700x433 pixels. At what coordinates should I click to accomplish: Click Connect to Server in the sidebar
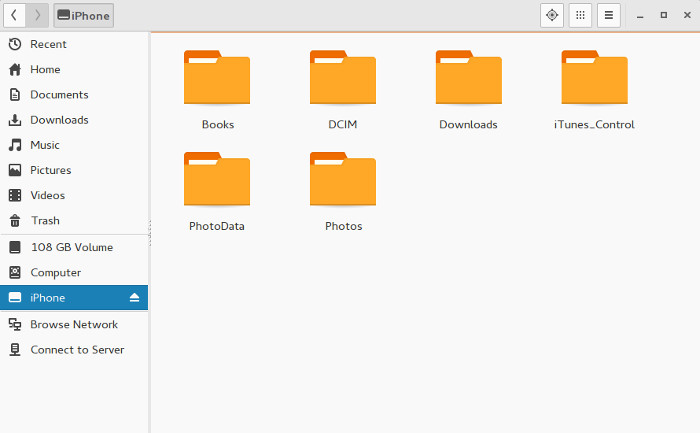coord(77,350)
